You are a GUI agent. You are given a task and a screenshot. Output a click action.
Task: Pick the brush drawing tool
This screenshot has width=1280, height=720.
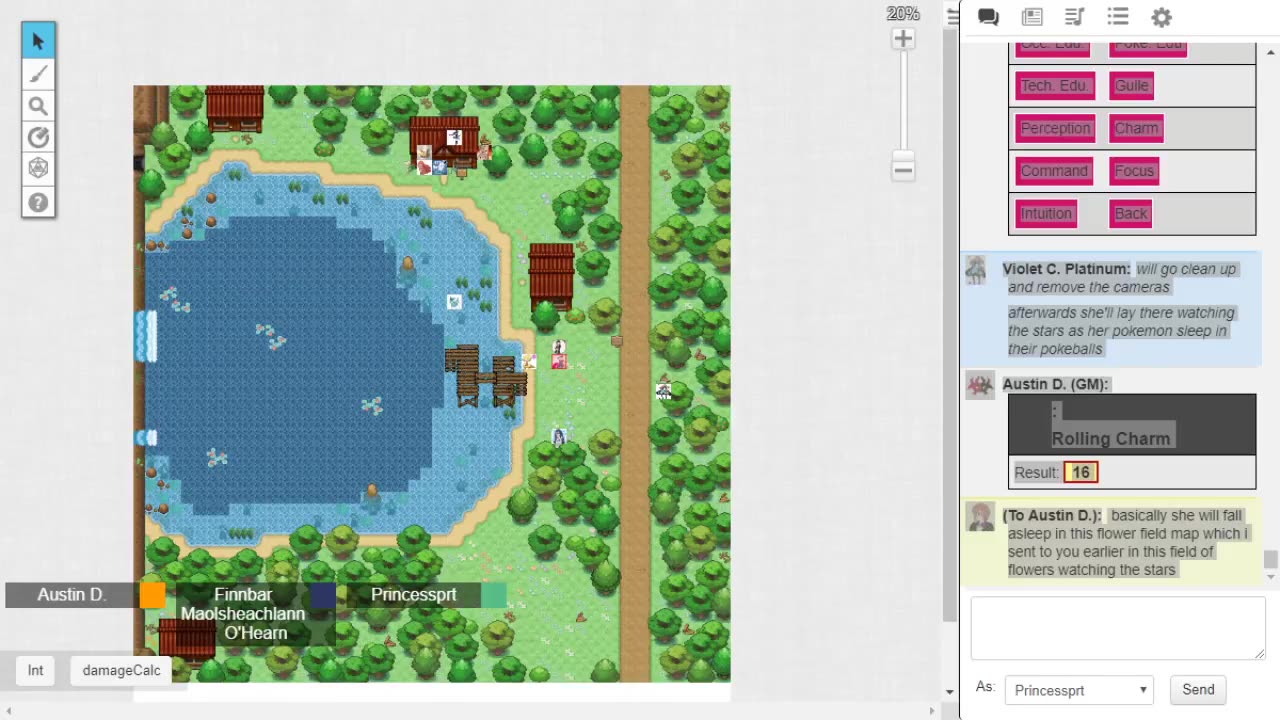[x=38, y=74]
